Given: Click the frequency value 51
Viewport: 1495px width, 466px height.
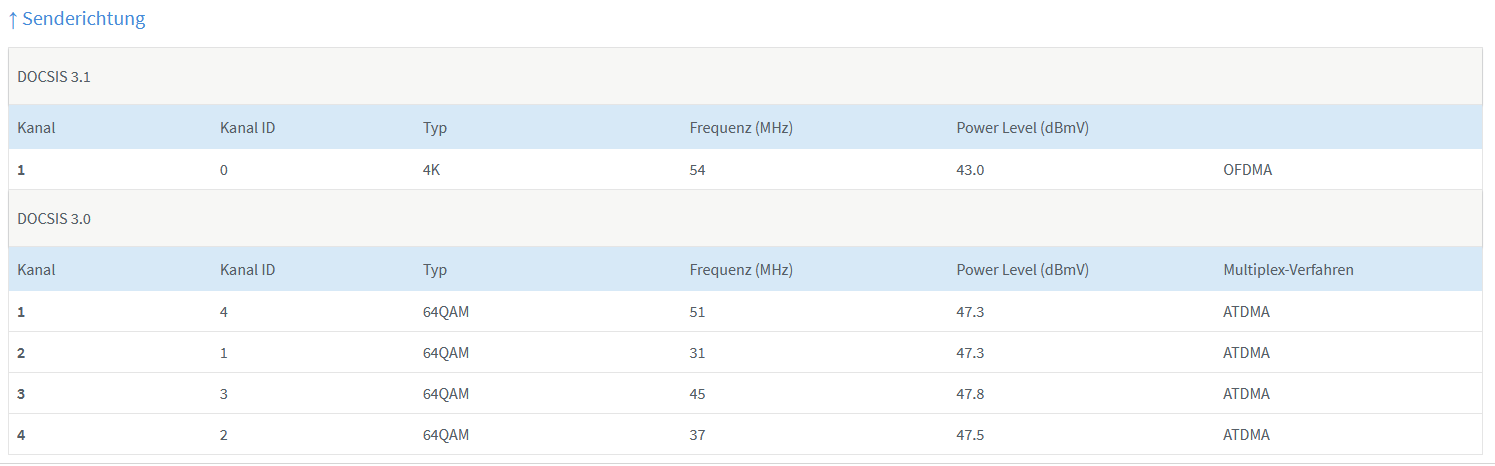Looking at the screenshot, I should point(697,312).
